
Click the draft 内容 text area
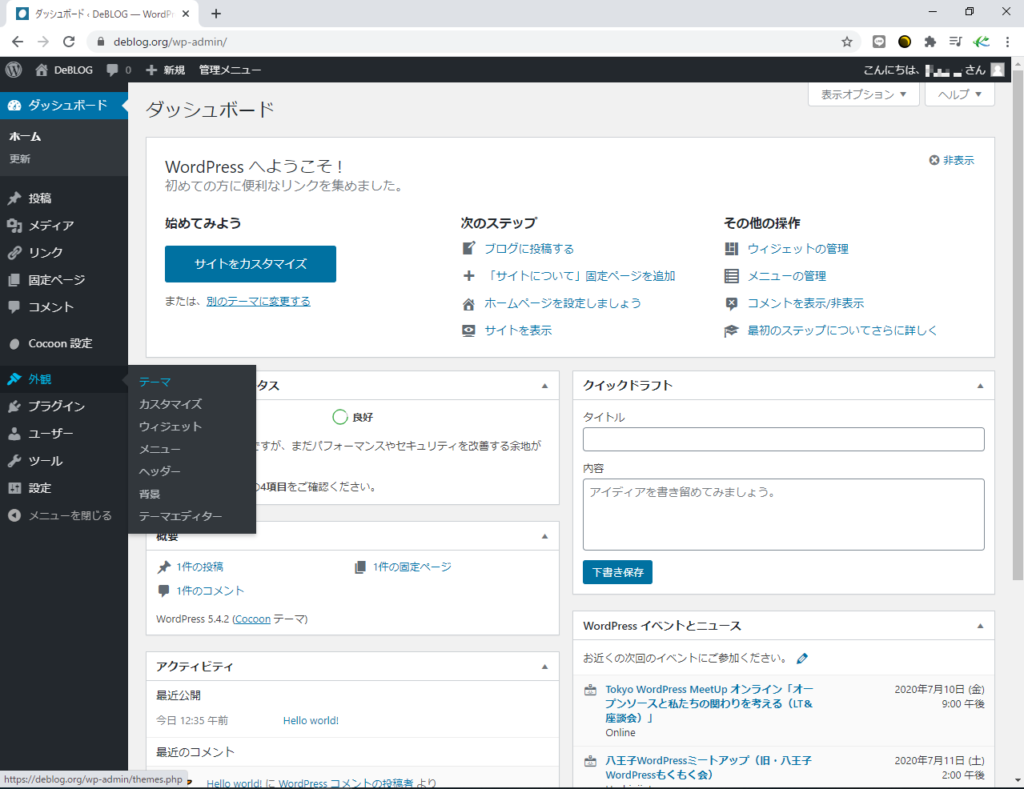(784, 515)
